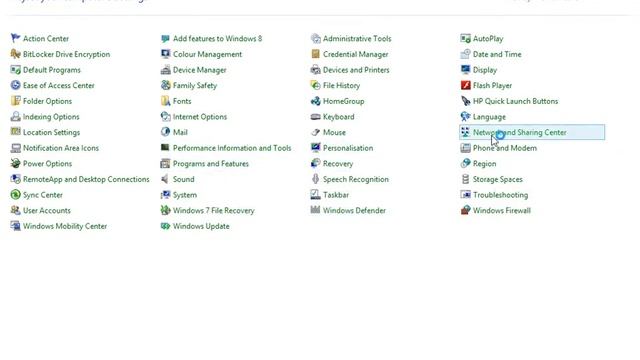Open Family Safety icon
The height and width of the screenshot is (360, 640).
(x=165, y=85)
